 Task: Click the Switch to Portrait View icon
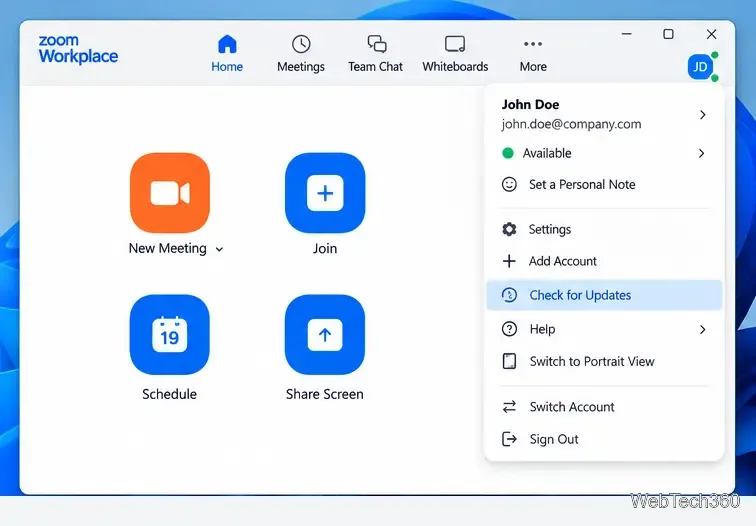[509, 361]
